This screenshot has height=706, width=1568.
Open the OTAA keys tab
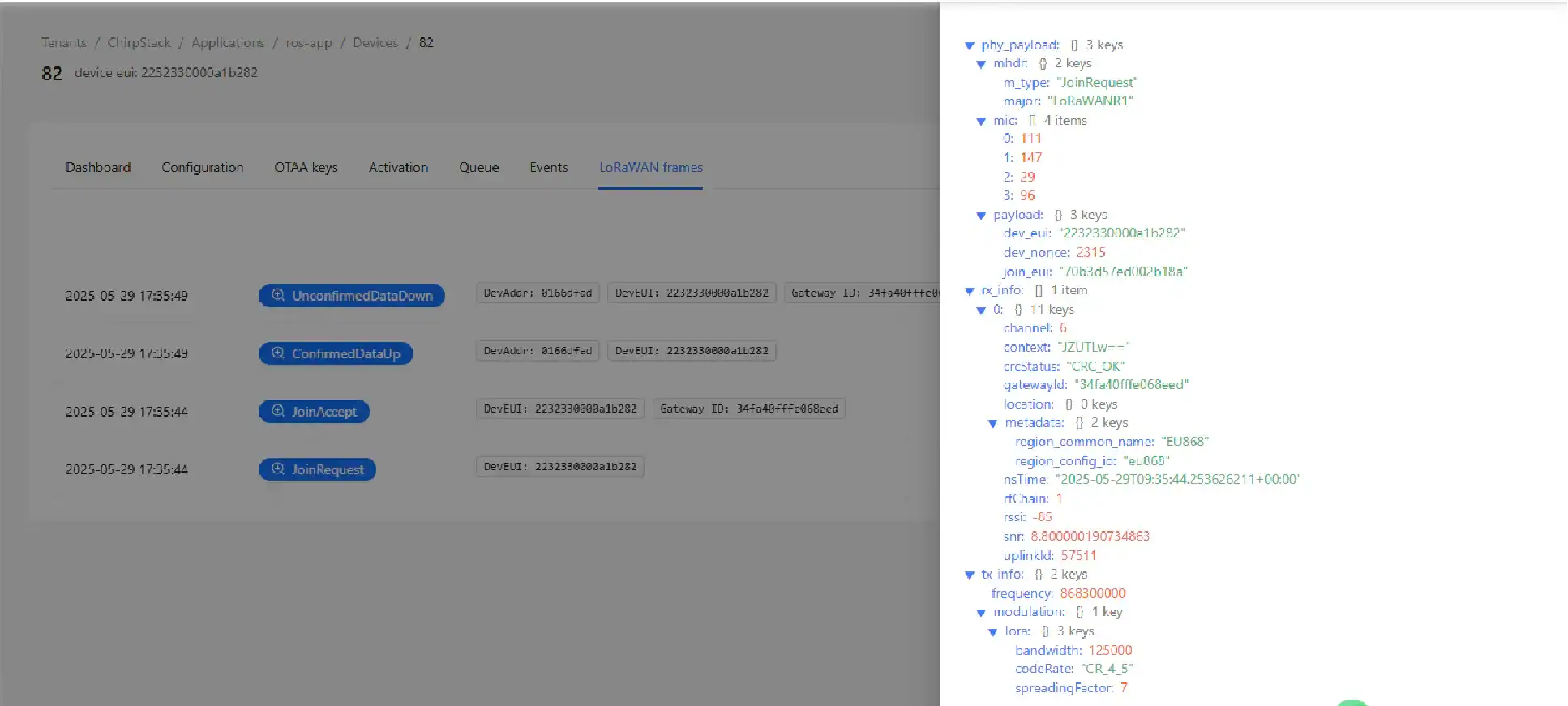coord(306,167)
